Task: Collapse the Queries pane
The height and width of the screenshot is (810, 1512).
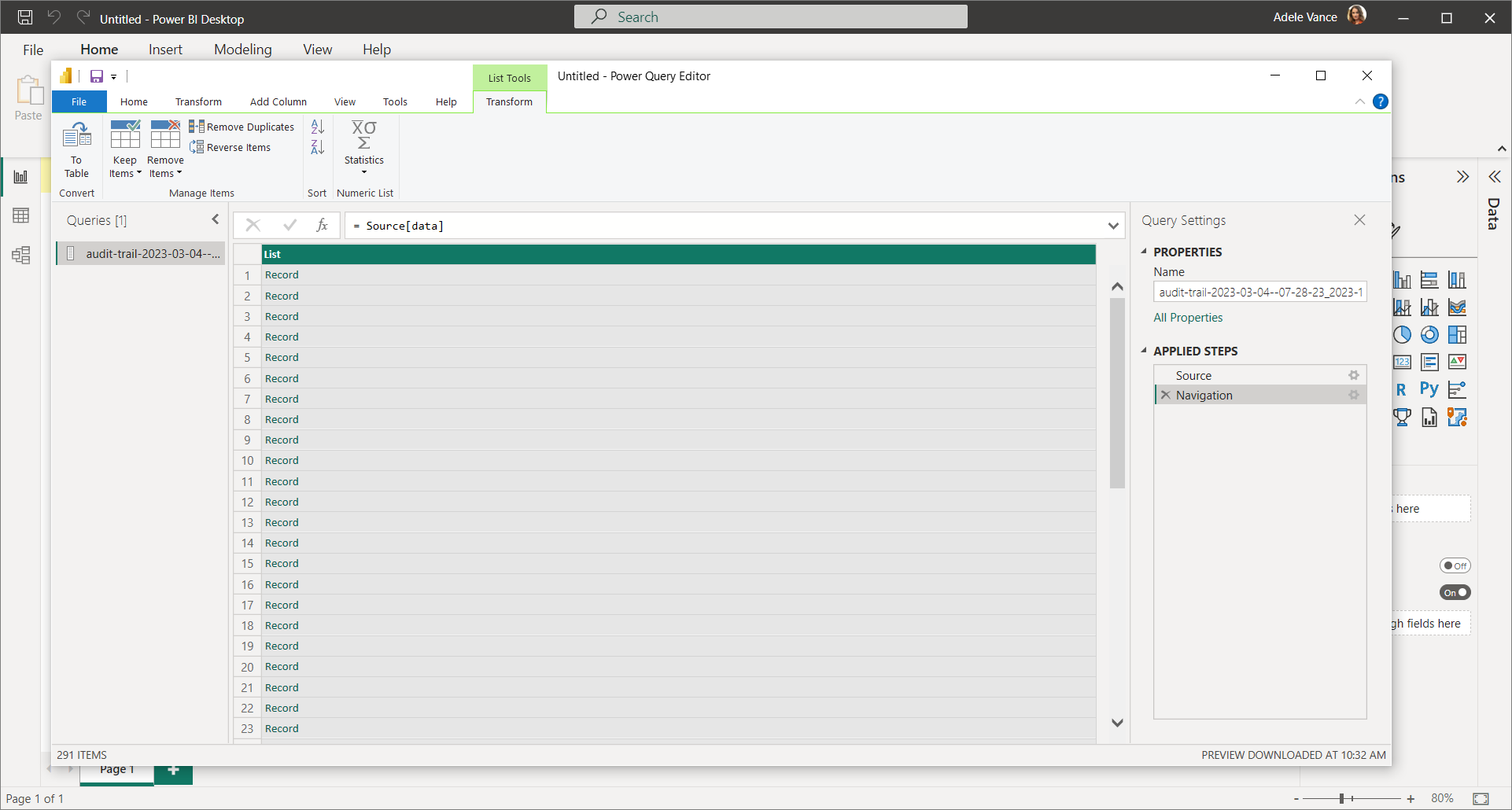Action: tap(216, 220)
